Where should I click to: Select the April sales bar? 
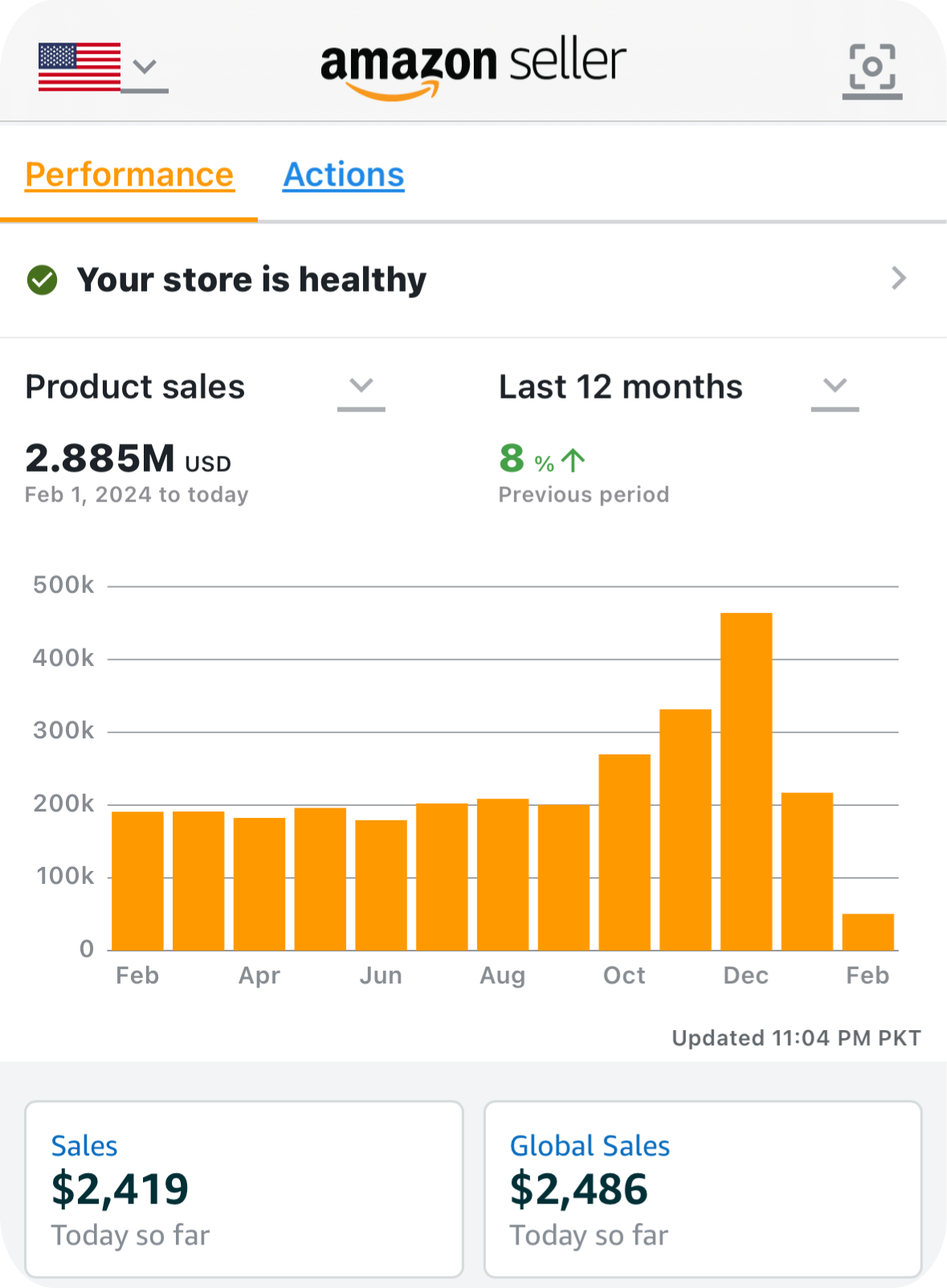pos(259,884)
